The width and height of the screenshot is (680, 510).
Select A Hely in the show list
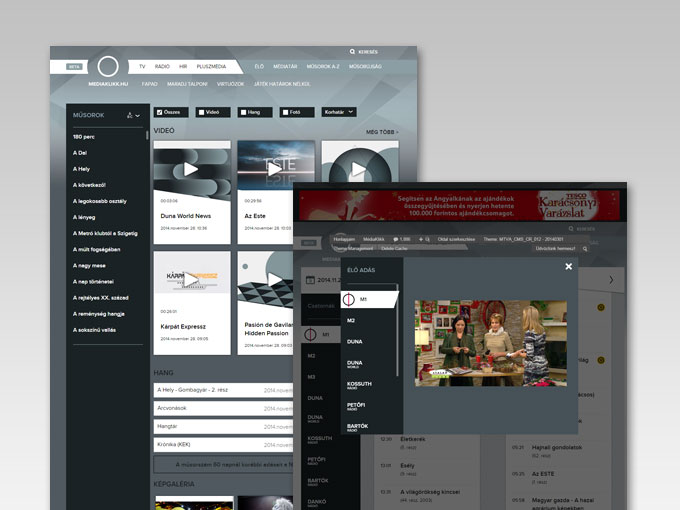click(81, 169)
